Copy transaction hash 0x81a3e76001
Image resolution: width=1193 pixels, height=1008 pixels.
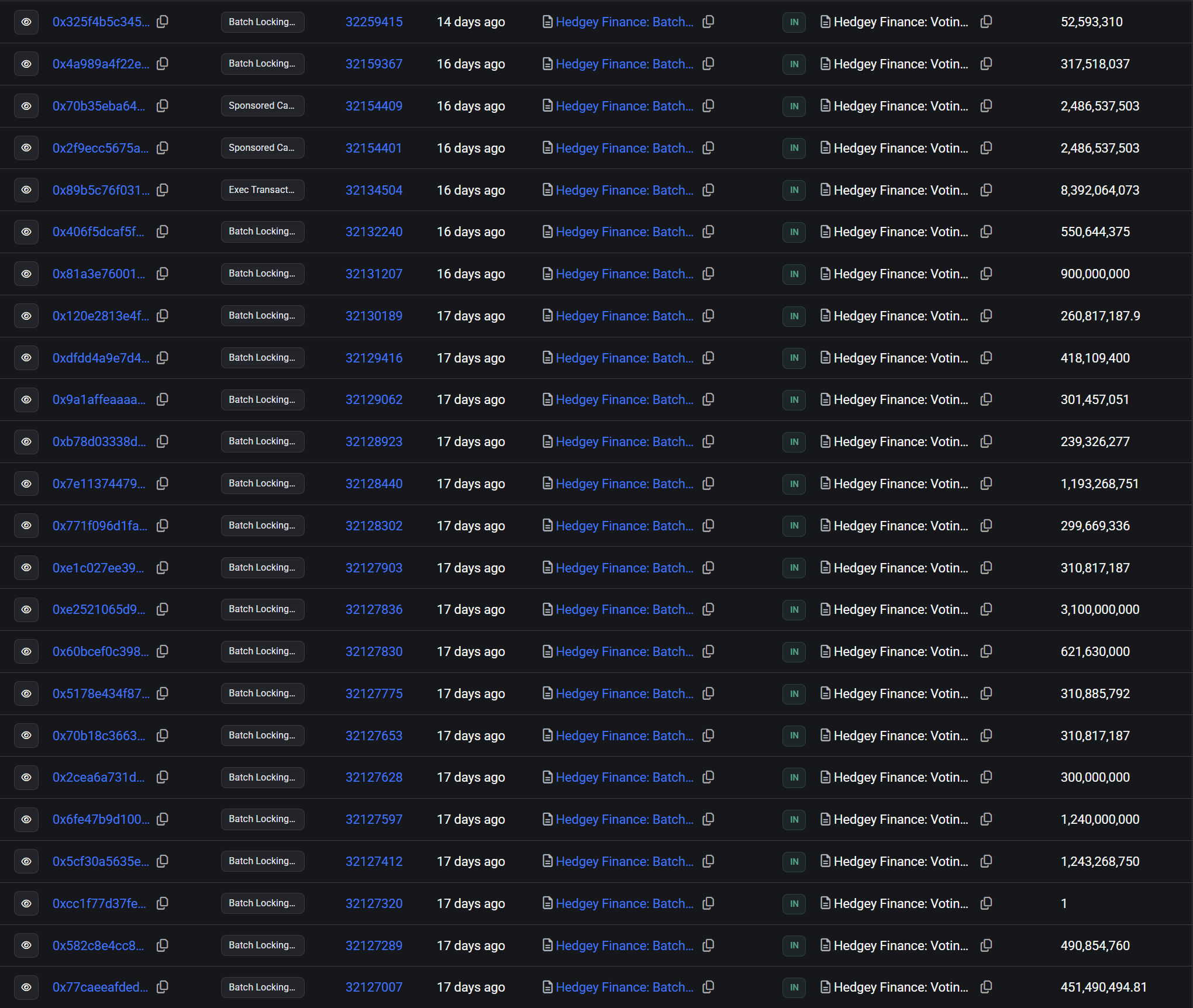[163, 274]
